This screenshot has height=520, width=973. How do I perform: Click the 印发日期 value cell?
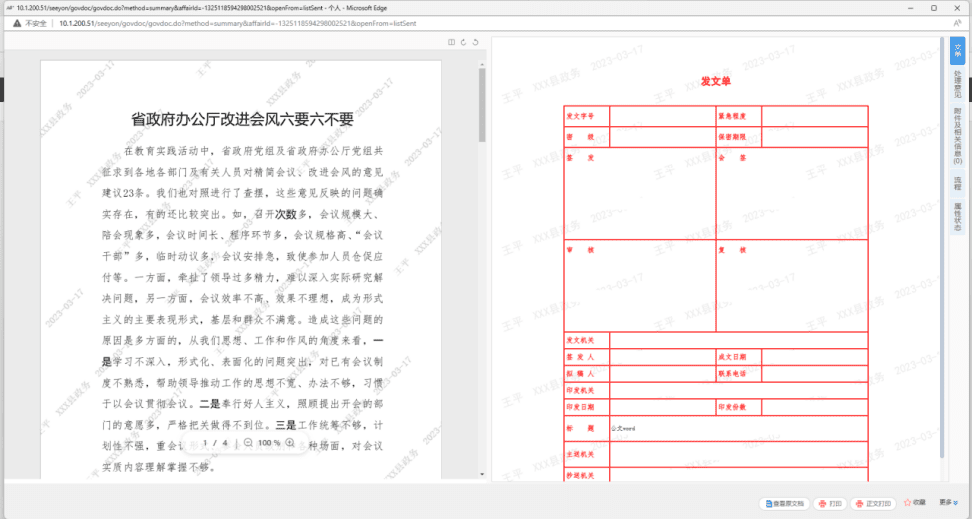(663, 407)
